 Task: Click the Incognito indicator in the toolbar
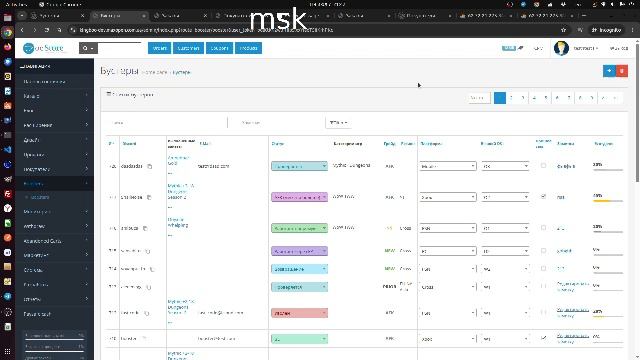click(606, 30)
